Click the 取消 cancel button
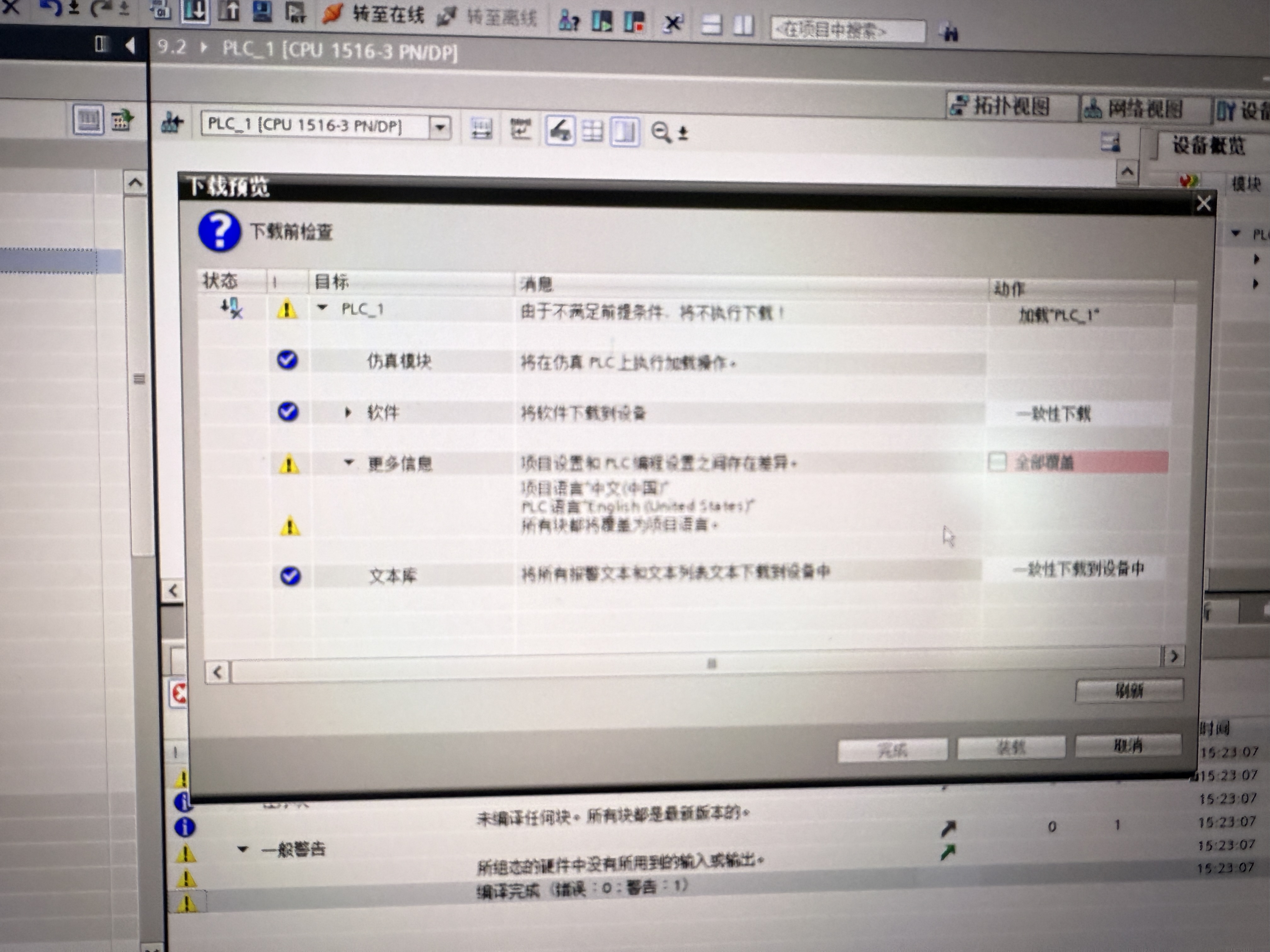The image size is (1270, 952). 1128,745
